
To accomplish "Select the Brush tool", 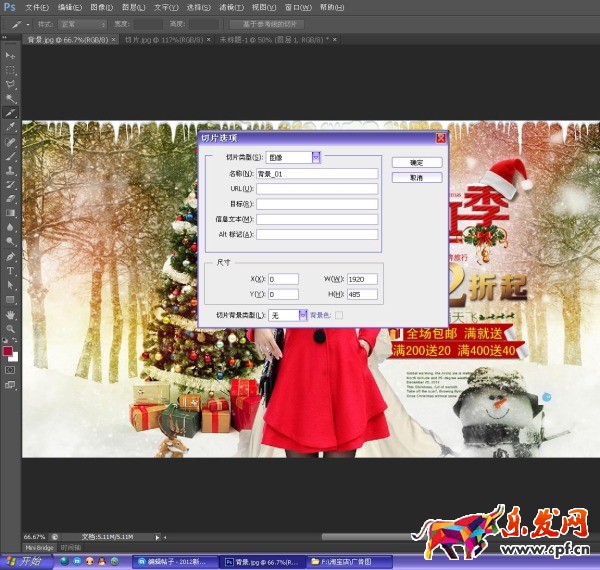I will [x=10, y=156].
